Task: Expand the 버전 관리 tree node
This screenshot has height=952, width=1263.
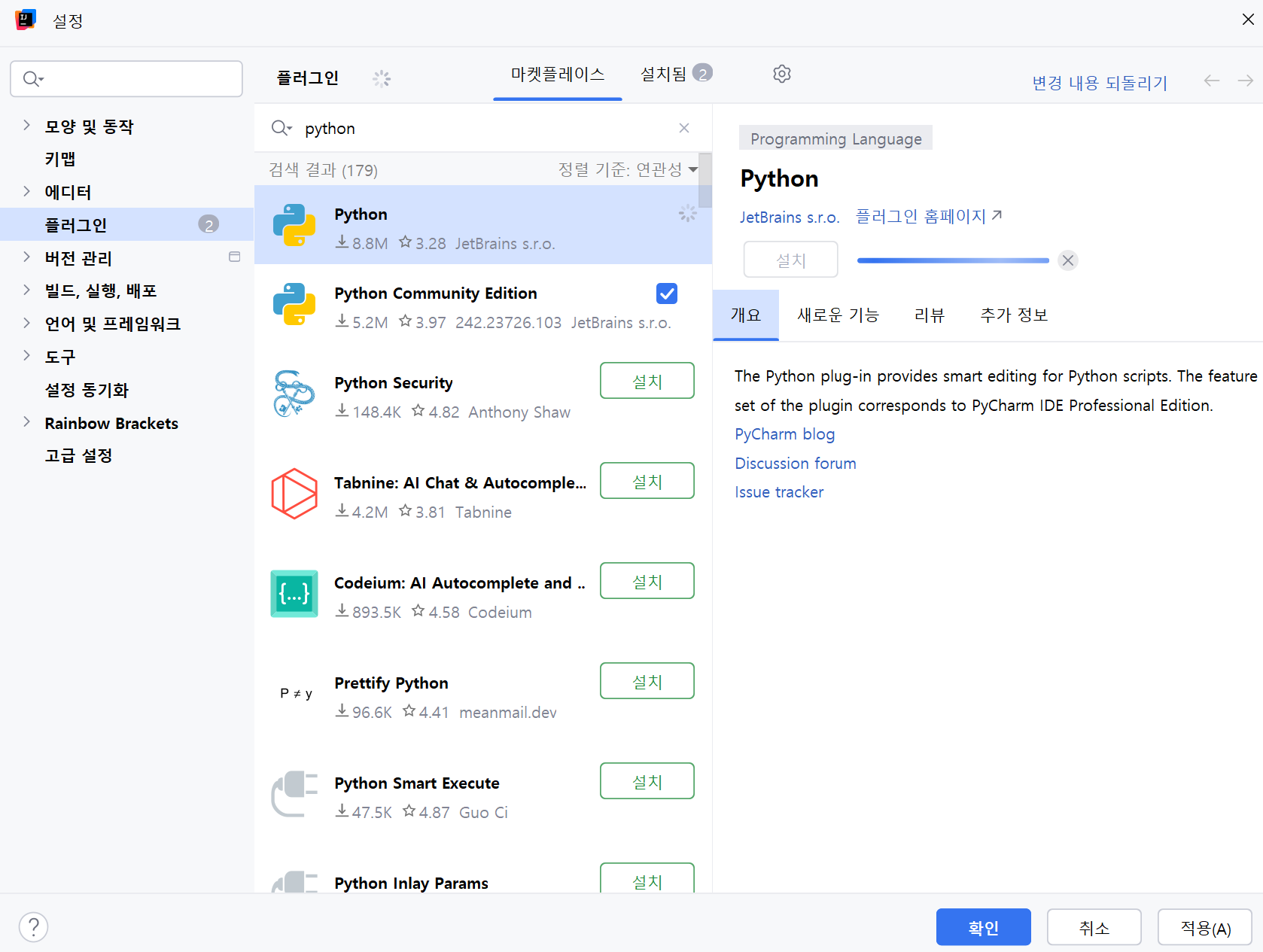Action: [26, 257]
